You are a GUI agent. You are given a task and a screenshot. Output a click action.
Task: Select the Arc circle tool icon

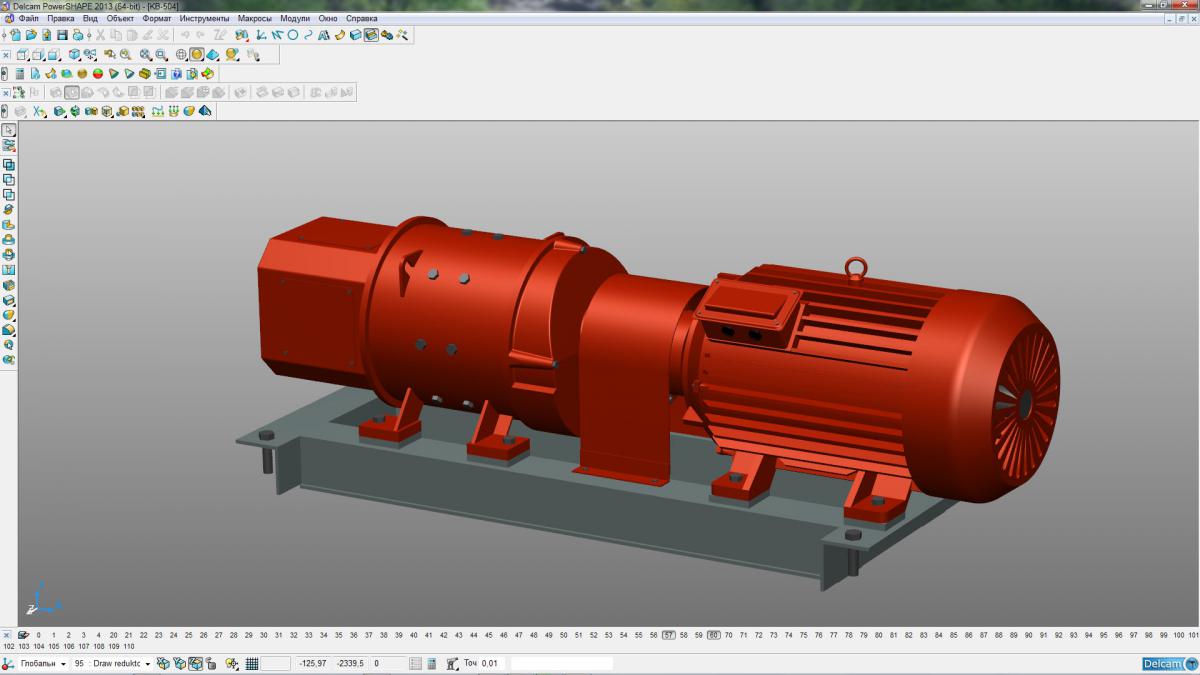293,35
